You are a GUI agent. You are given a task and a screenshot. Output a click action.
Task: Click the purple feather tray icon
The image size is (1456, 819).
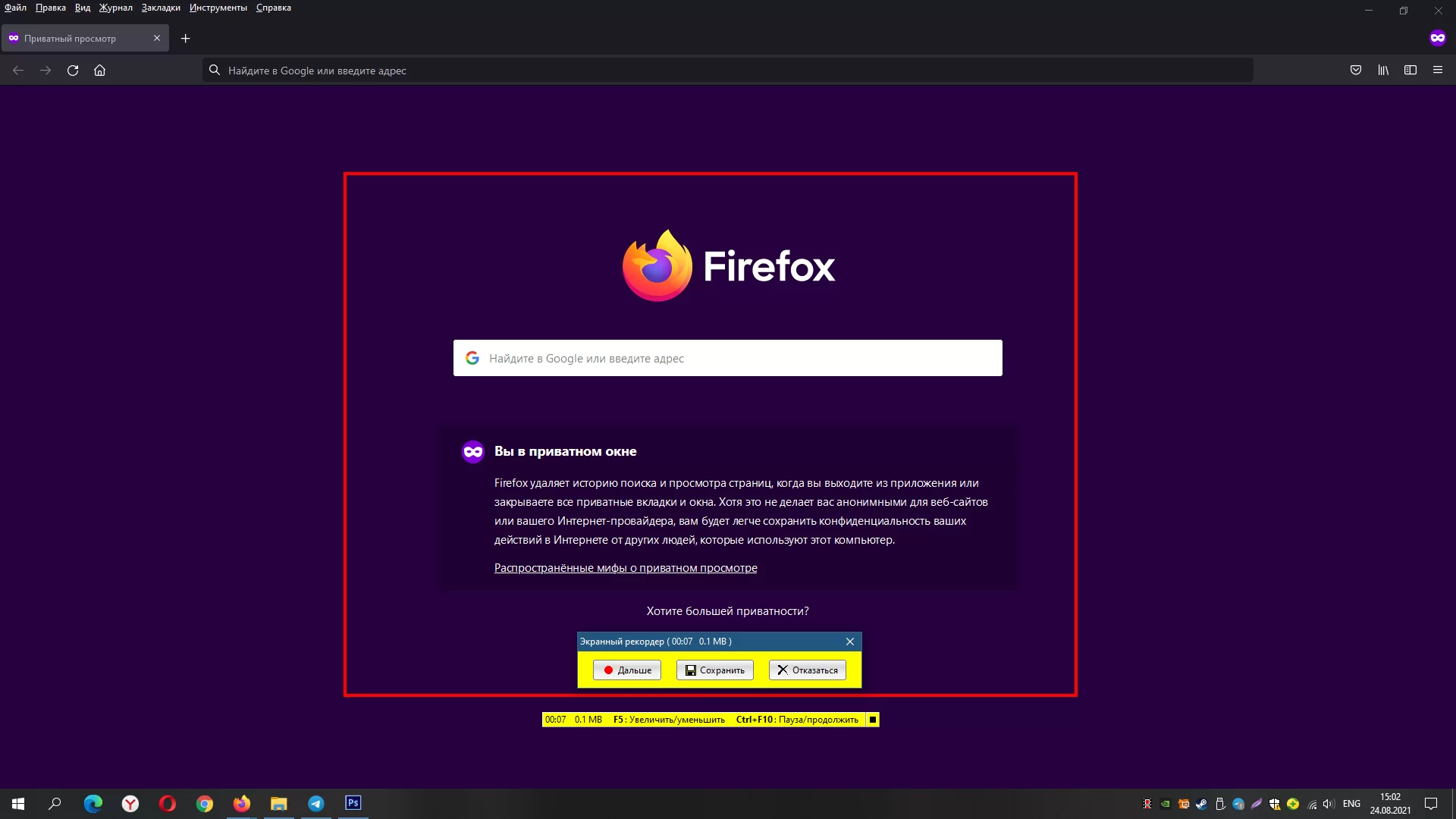click(1257, 804)
